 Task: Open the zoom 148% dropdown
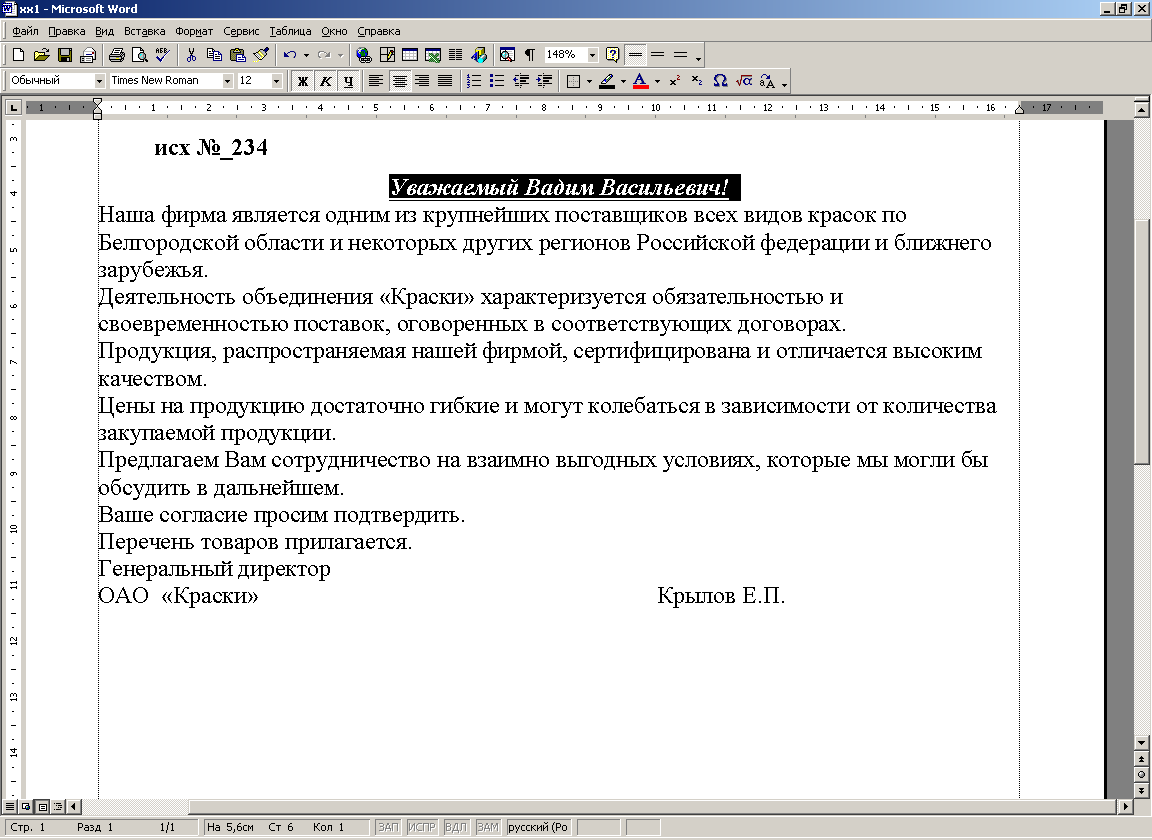tap(592, 54)
